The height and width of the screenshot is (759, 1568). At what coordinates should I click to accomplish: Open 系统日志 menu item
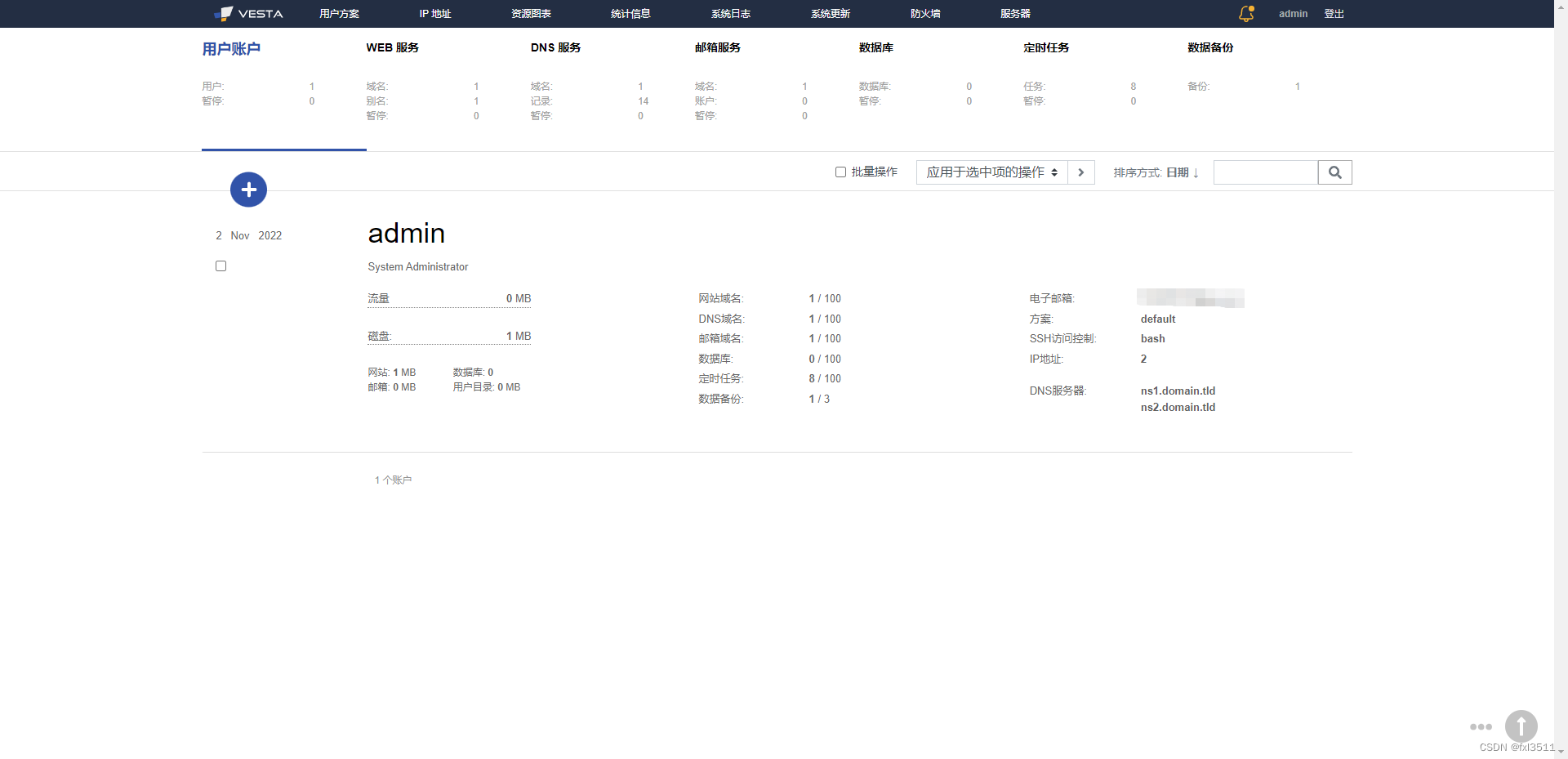point(731,14)
